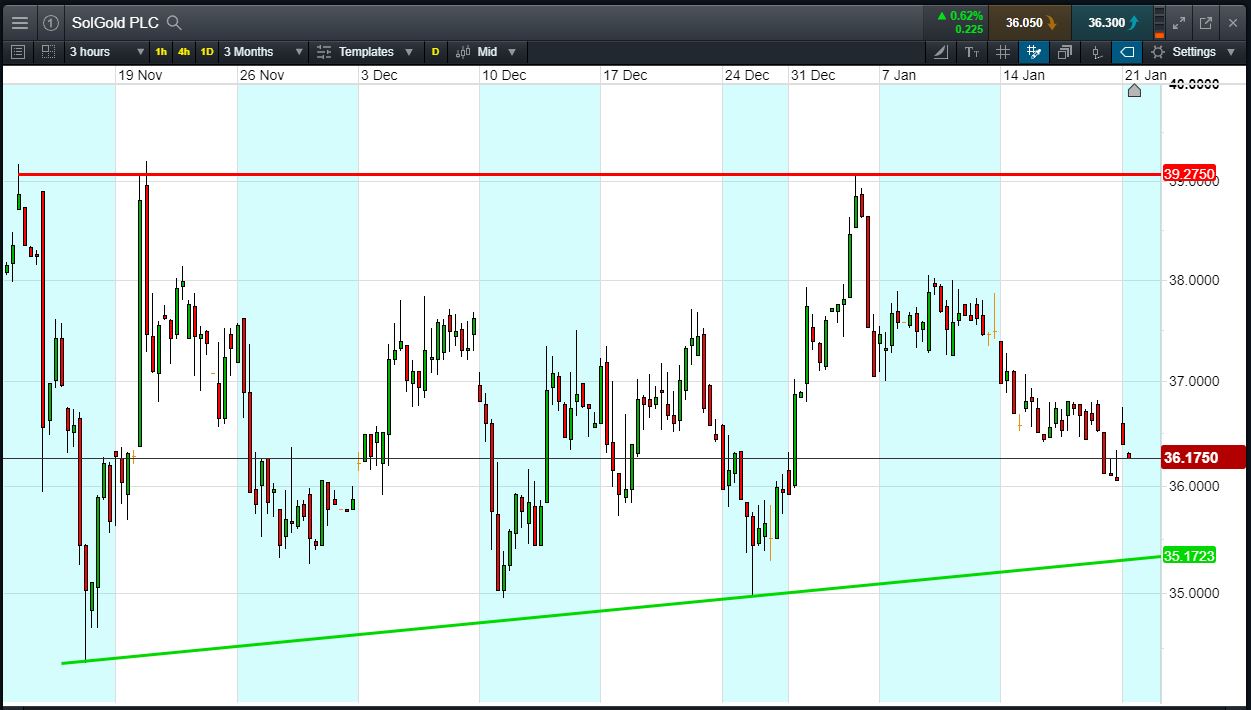Open the hamburger main menu
This screenshot has width=1251, height=710.
tap(20, 22)
